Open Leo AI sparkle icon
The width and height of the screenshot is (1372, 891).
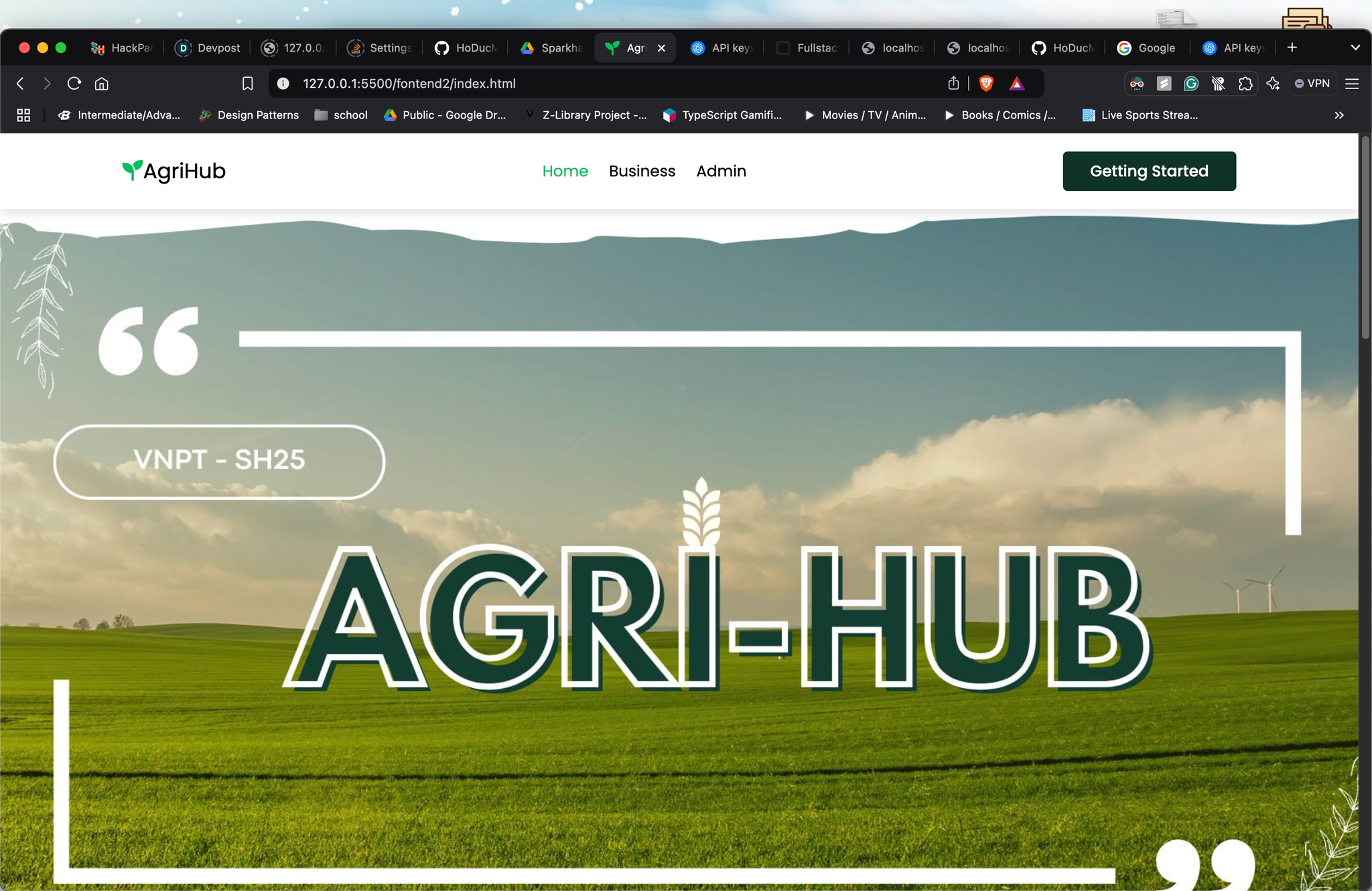click(1273, 84)
